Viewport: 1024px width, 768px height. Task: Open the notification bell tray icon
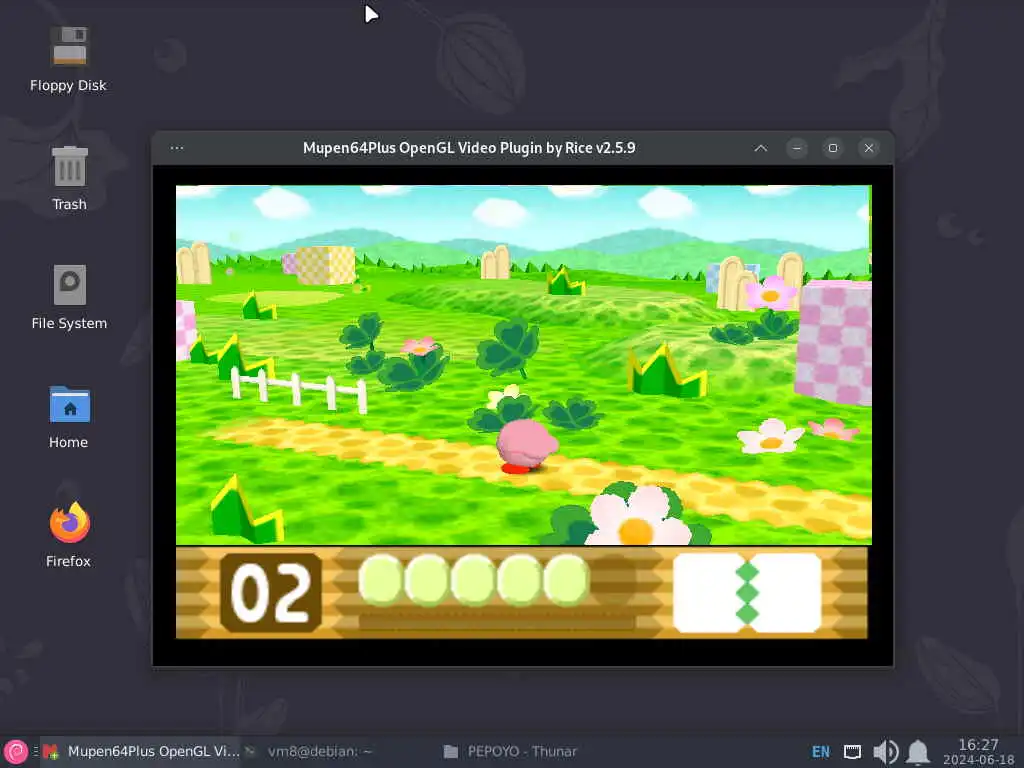click(918, 752)
